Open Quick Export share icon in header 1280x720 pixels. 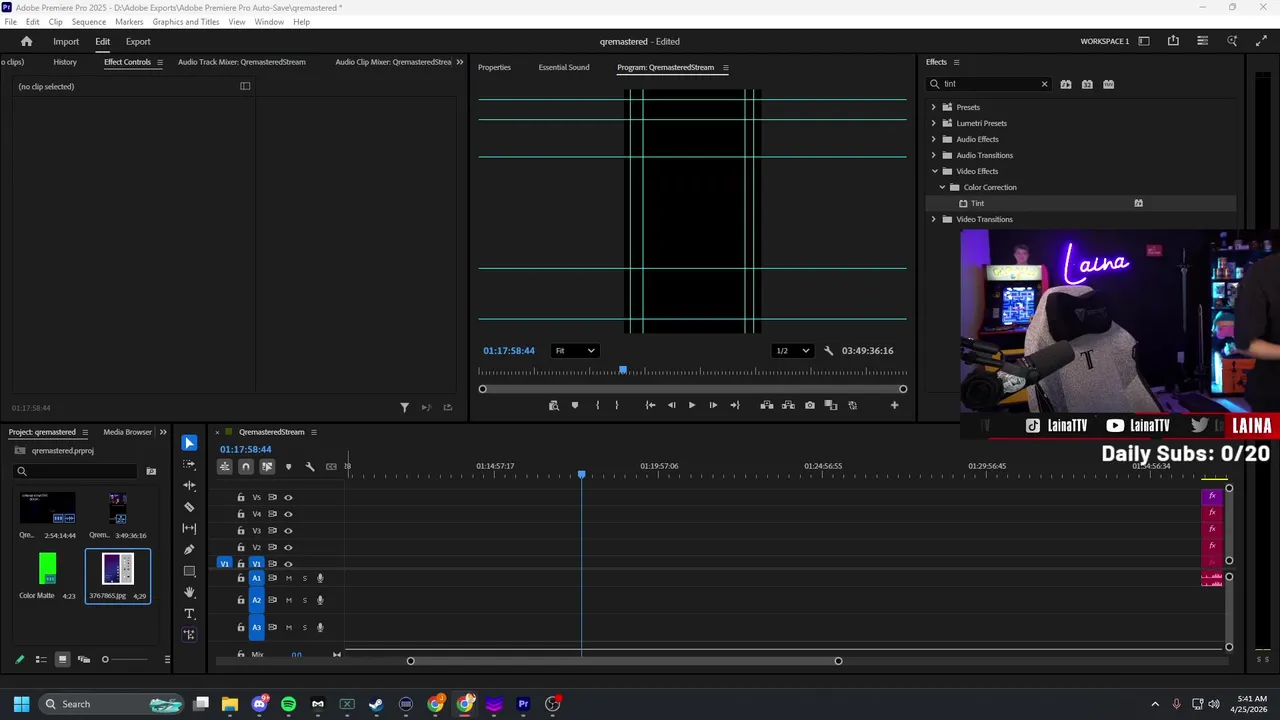tap(1173, 41)
